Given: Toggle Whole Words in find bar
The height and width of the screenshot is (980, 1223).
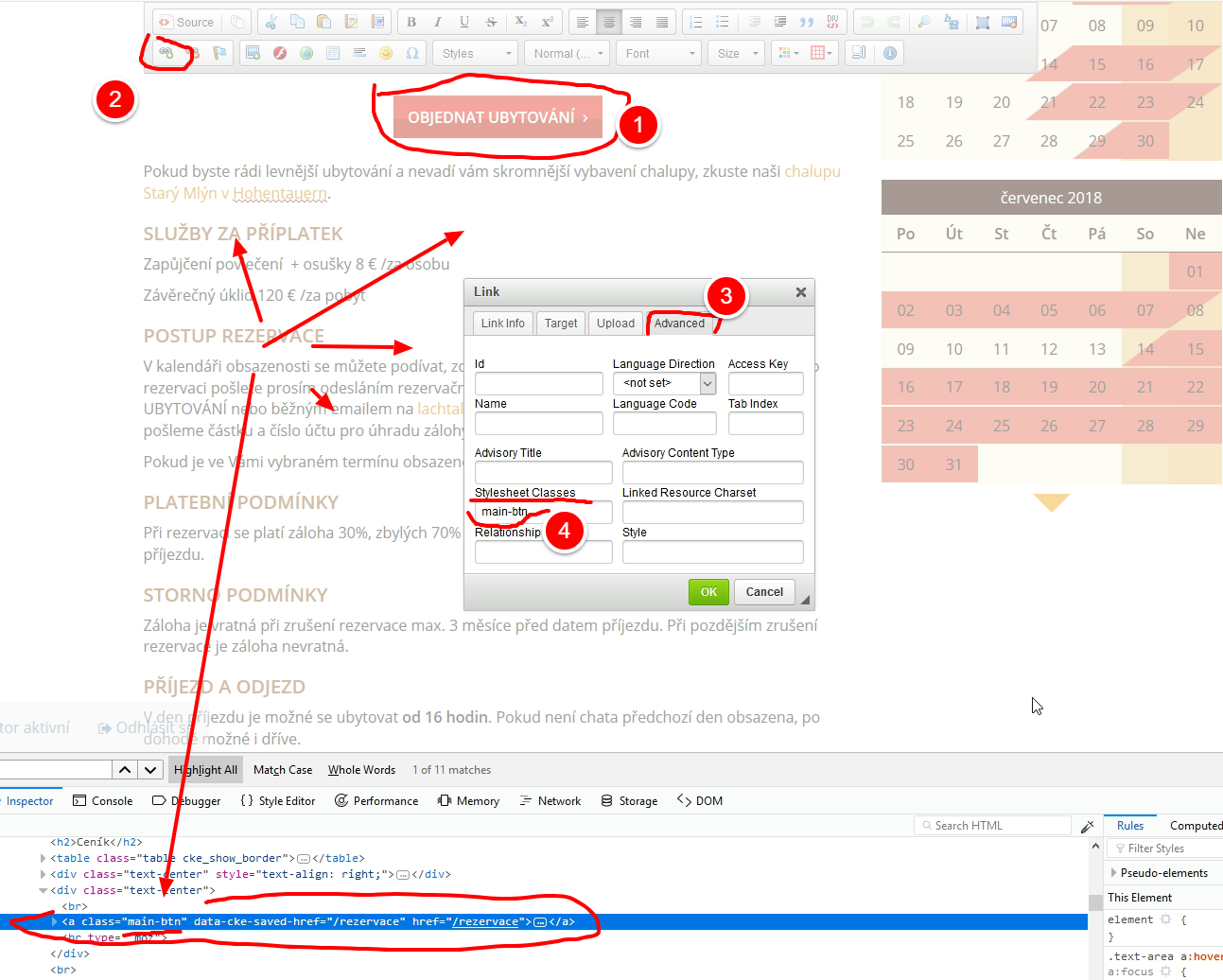Looking at the screenshot, I should click(361, 770).
